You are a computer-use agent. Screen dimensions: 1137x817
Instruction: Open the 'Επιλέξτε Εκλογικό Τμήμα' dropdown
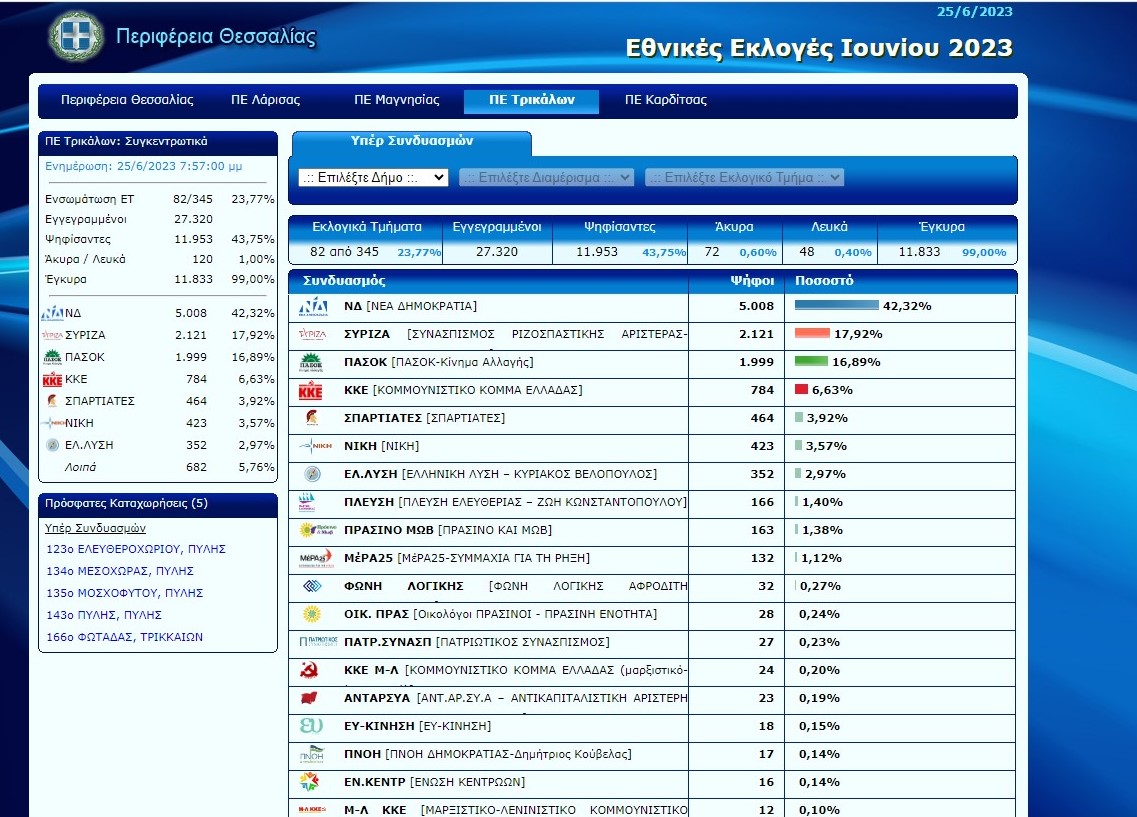tap(745, 178)
